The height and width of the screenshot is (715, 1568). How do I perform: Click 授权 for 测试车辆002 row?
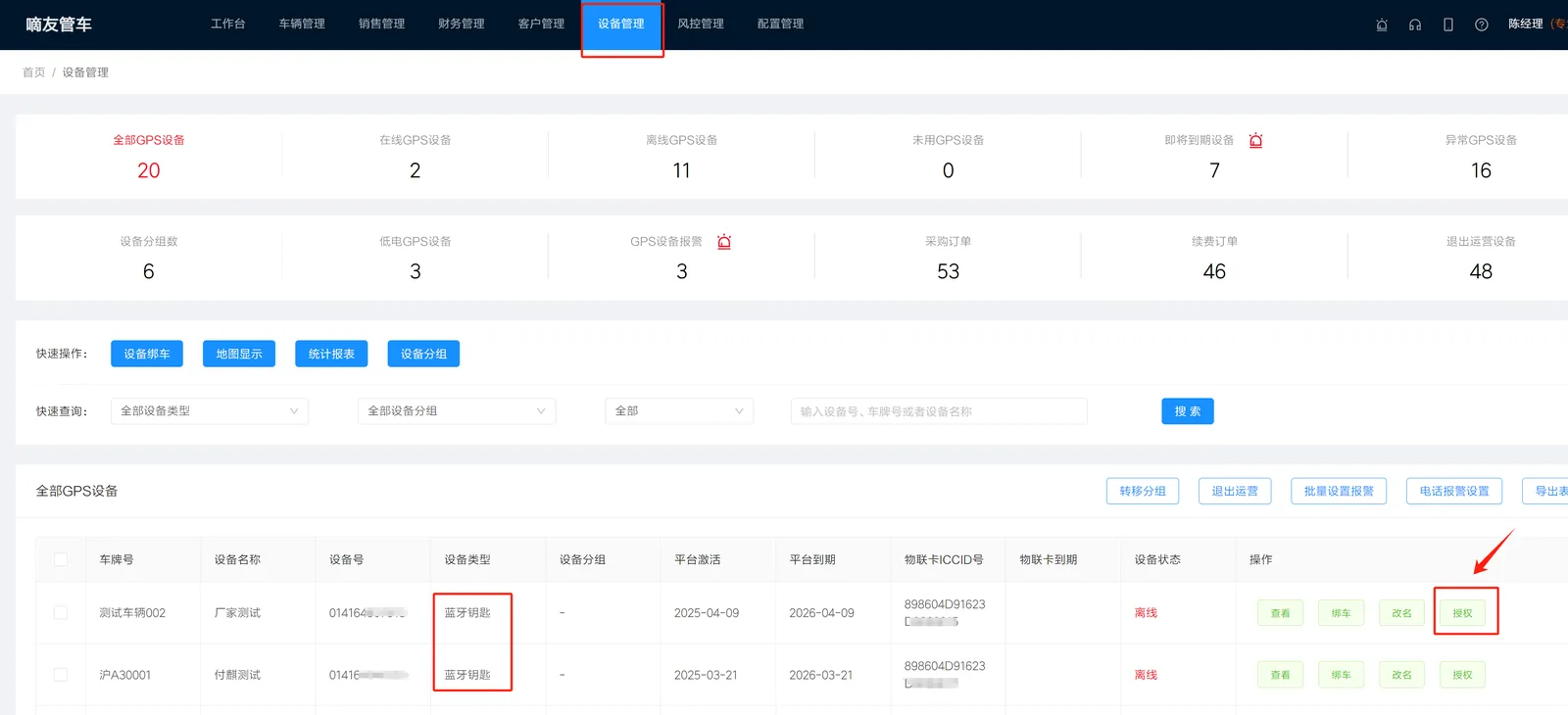click(1462, 613)
